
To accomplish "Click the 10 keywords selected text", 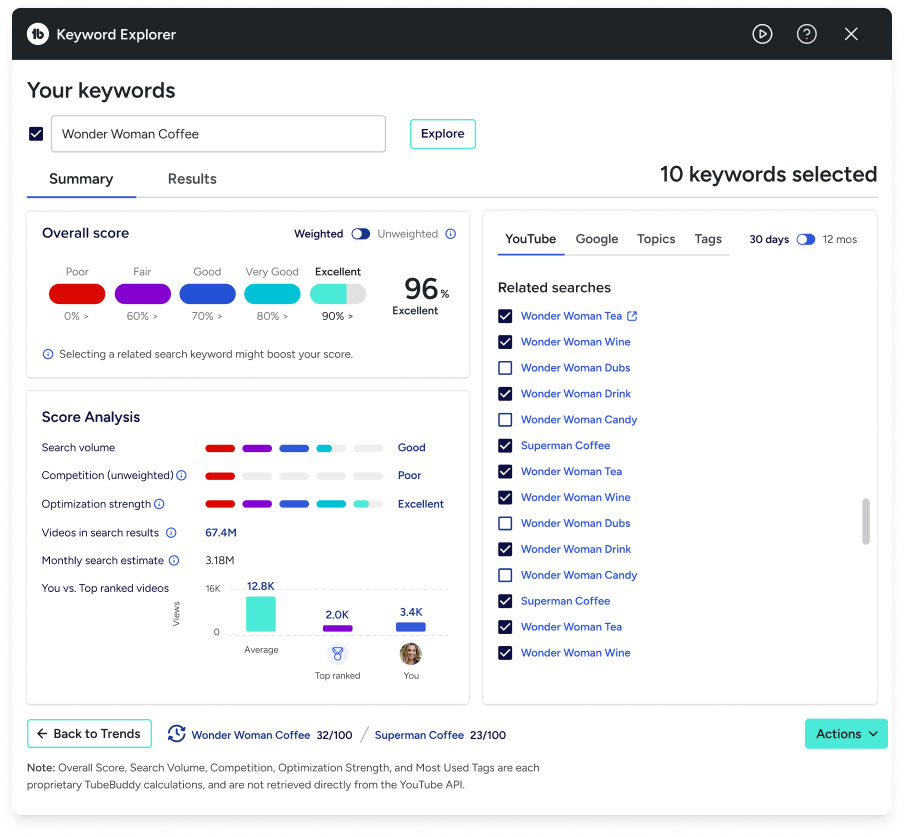I will (769, 174).
